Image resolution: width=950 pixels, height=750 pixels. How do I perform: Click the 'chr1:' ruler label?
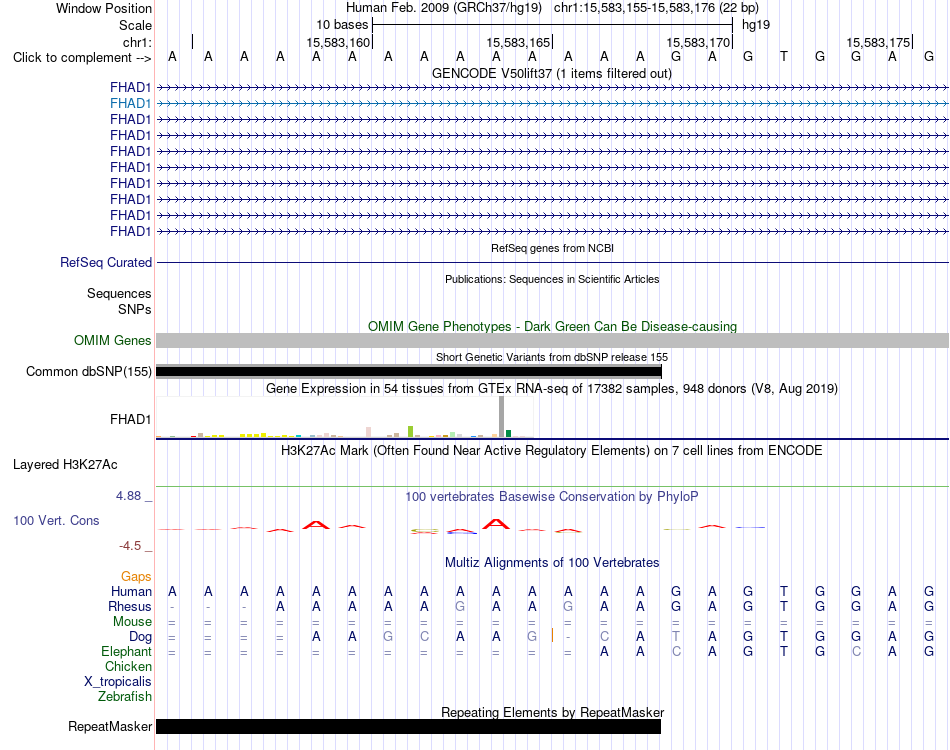pyautogui.click(x=137, y=42)
